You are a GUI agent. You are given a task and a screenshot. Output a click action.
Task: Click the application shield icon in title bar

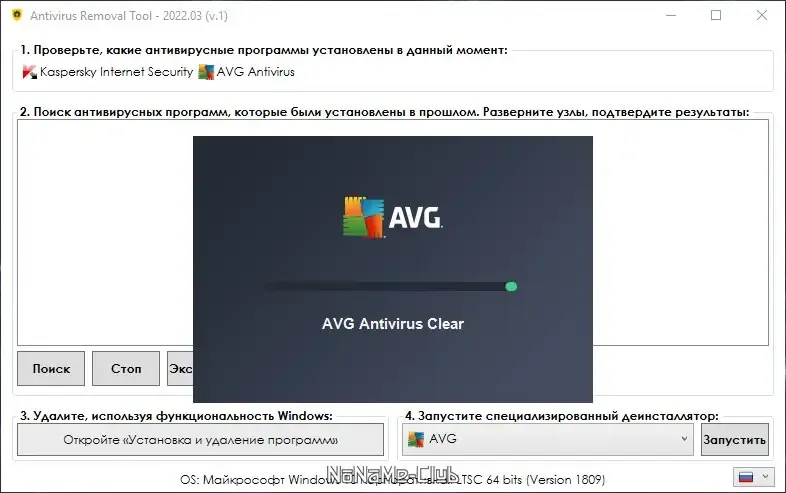pyautogui.click(x=17, y=15)
